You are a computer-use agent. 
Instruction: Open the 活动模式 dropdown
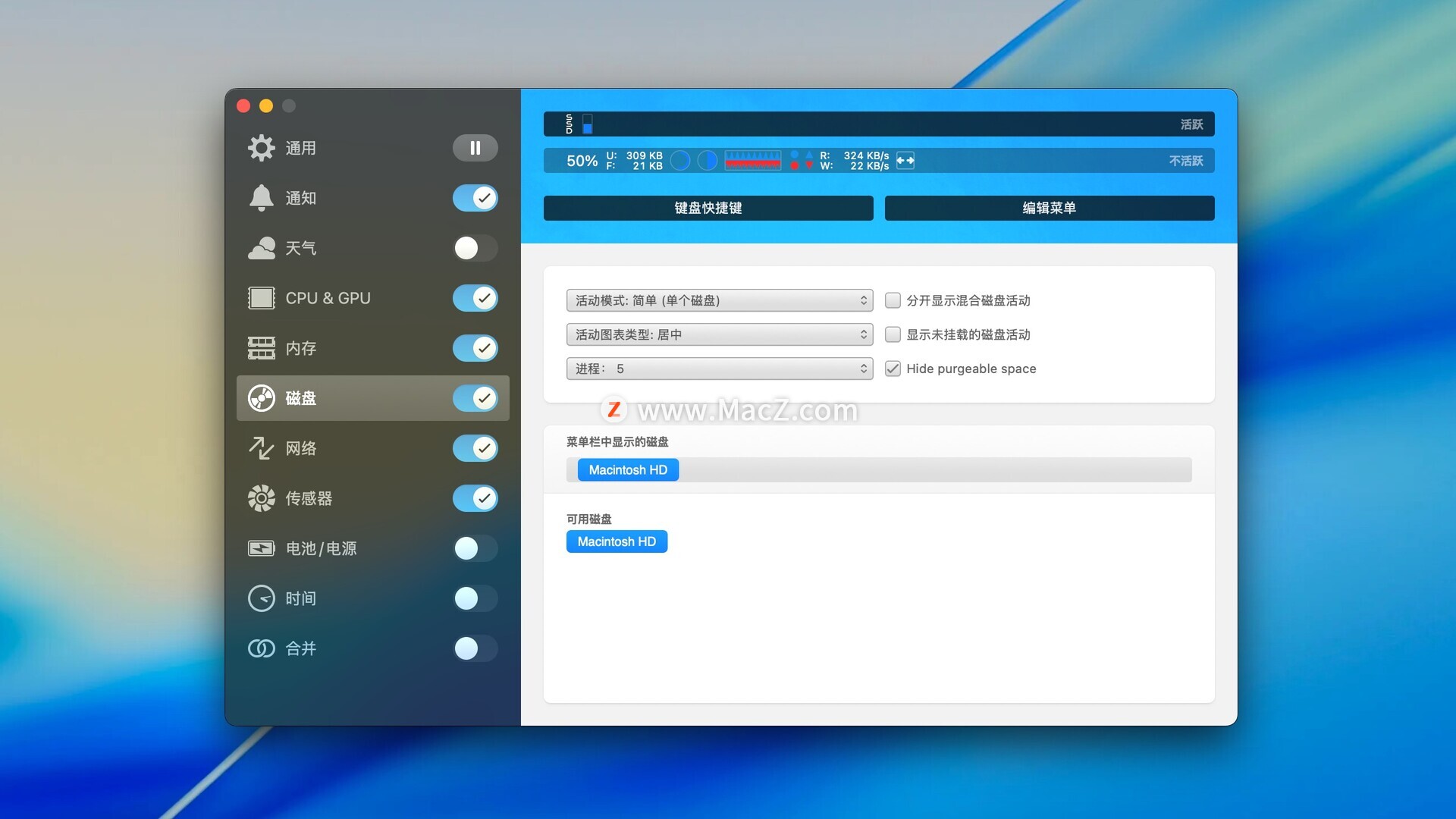pyautogui.click(x=719, y=300)
